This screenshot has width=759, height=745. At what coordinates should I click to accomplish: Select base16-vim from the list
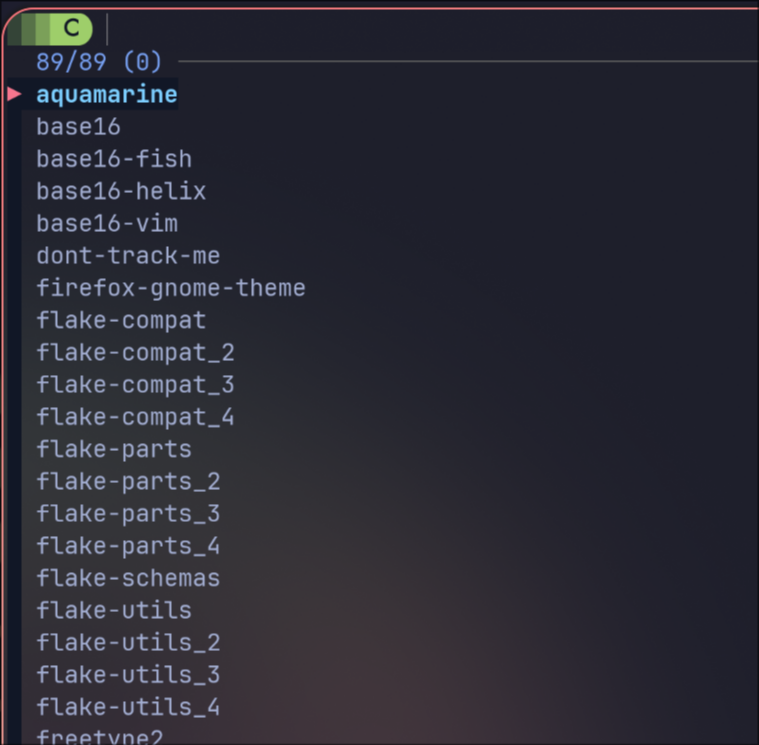(107, 224)
